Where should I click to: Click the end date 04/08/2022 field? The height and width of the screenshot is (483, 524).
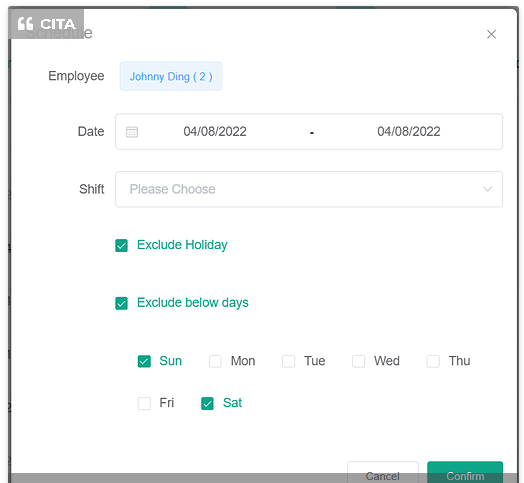(x=409, y=132)
